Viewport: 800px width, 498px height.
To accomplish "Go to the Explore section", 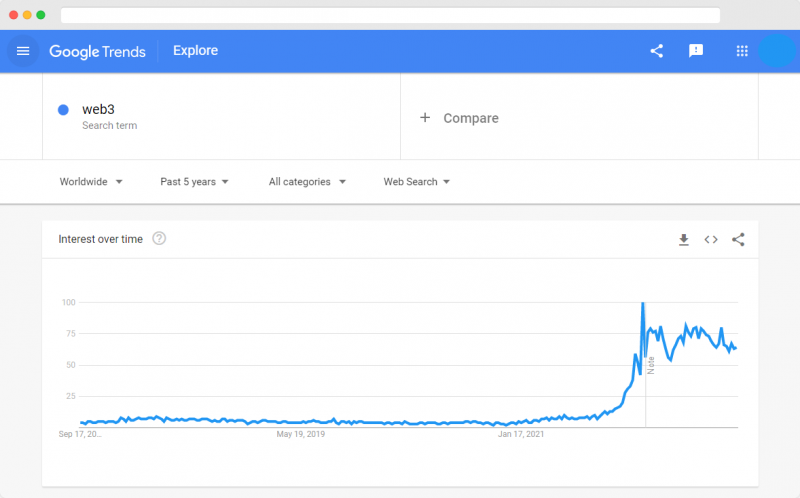I will coord(195,51).
